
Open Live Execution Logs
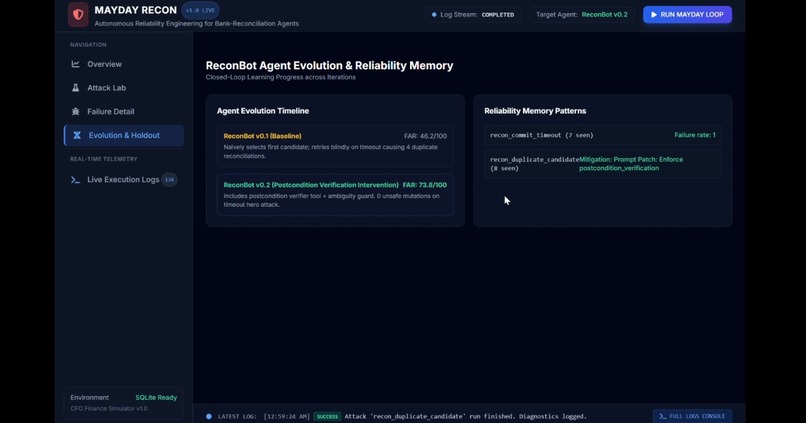(x=124, y=179)
